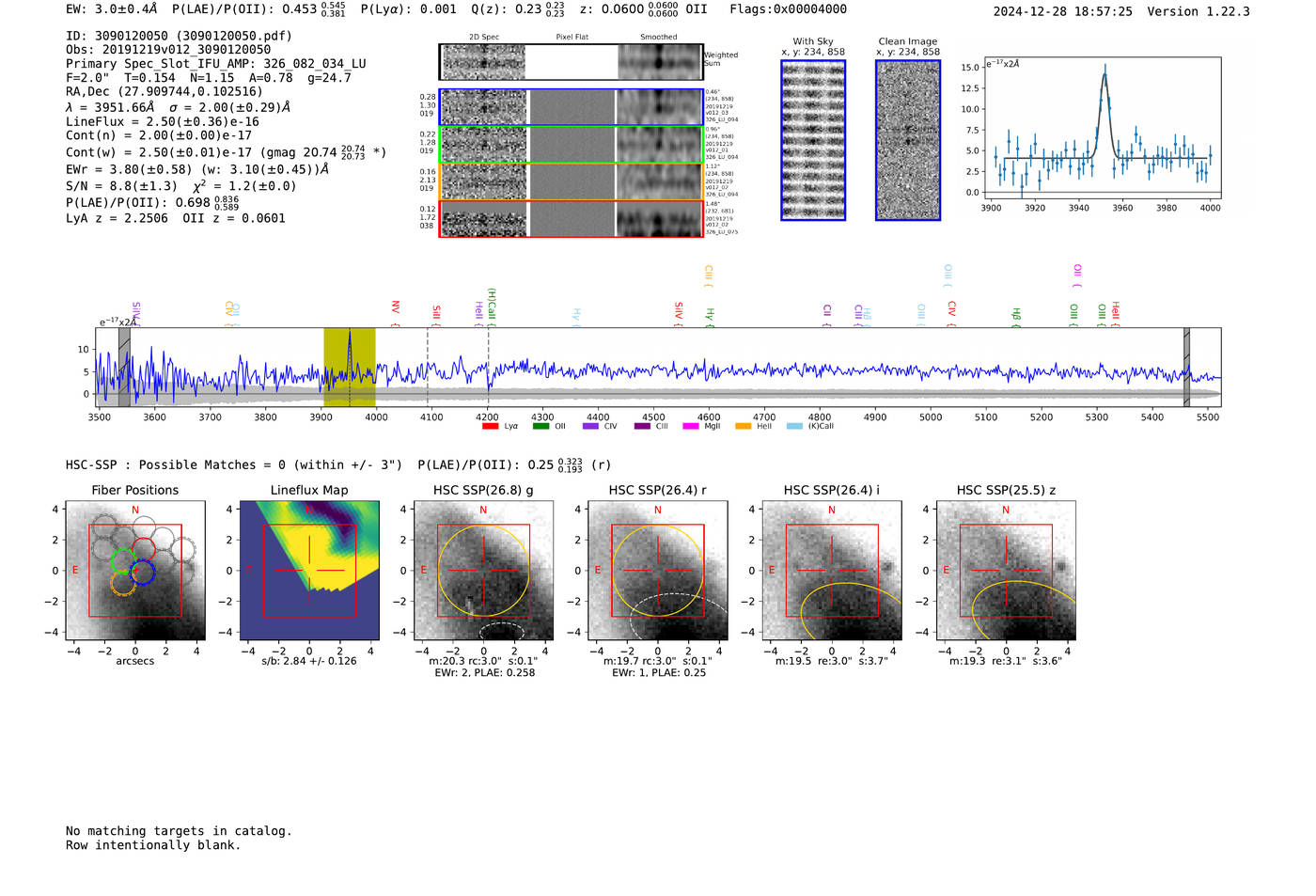
Task: Click the OII green legend swatch
Action: [540, 427]
